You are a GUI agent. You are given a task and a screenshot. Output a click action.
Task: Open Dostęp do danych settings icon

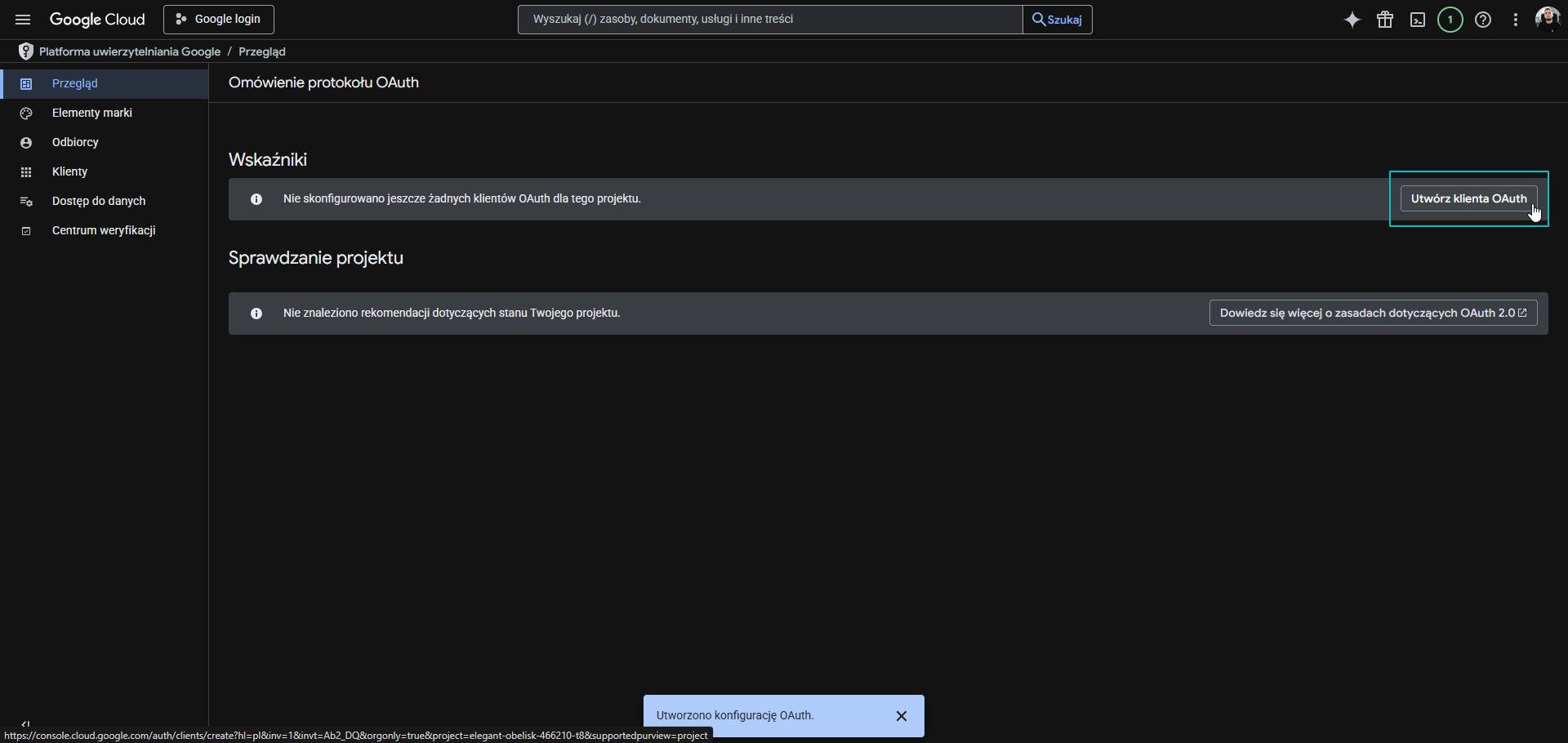27,201
